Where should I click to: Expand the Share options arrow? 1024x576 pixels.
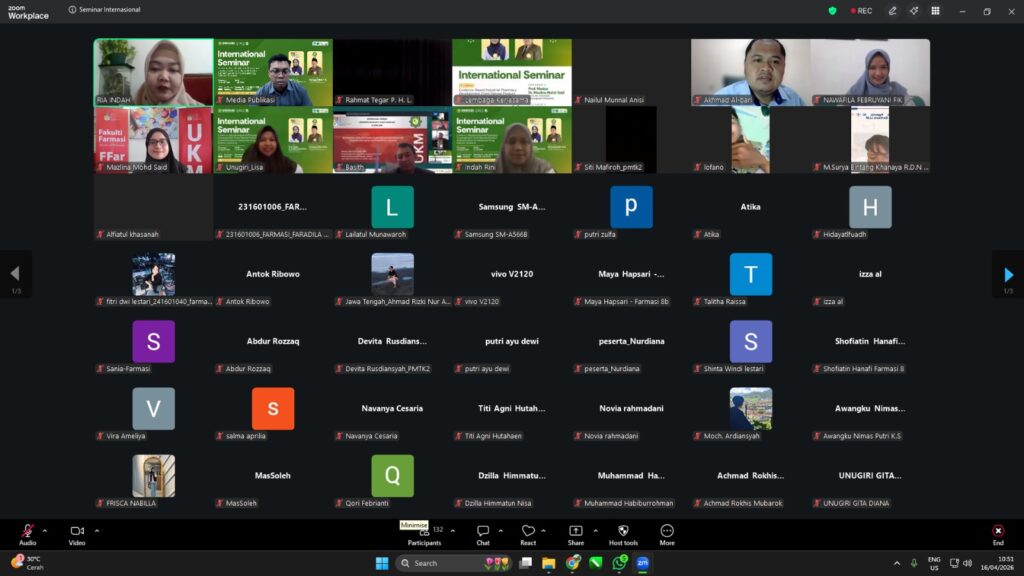click(x=595, y=530)
